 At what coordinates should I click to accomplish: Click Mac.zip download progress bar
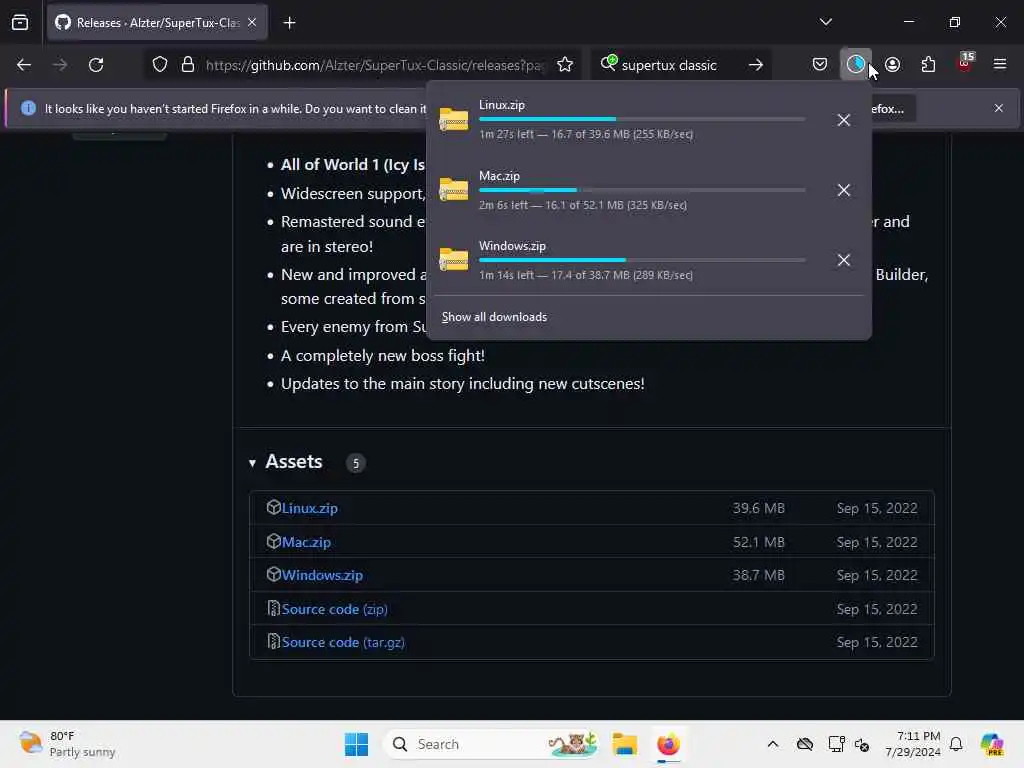[x=642, y=190]
